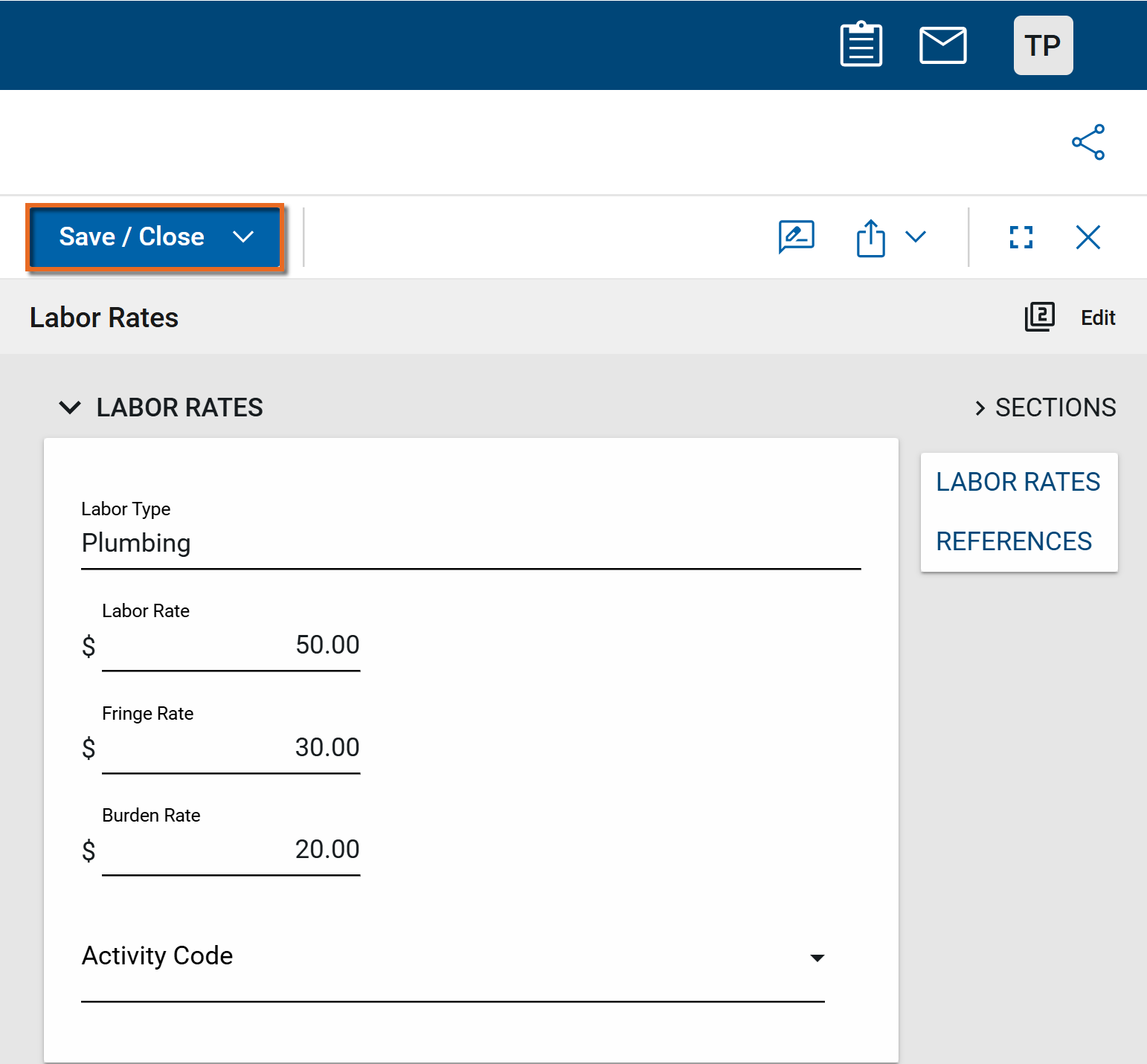This screenshot has height=1064, width=1147.
Task: Open the Save / Close dropdown arrow
Action: click(x=243, y=237)
